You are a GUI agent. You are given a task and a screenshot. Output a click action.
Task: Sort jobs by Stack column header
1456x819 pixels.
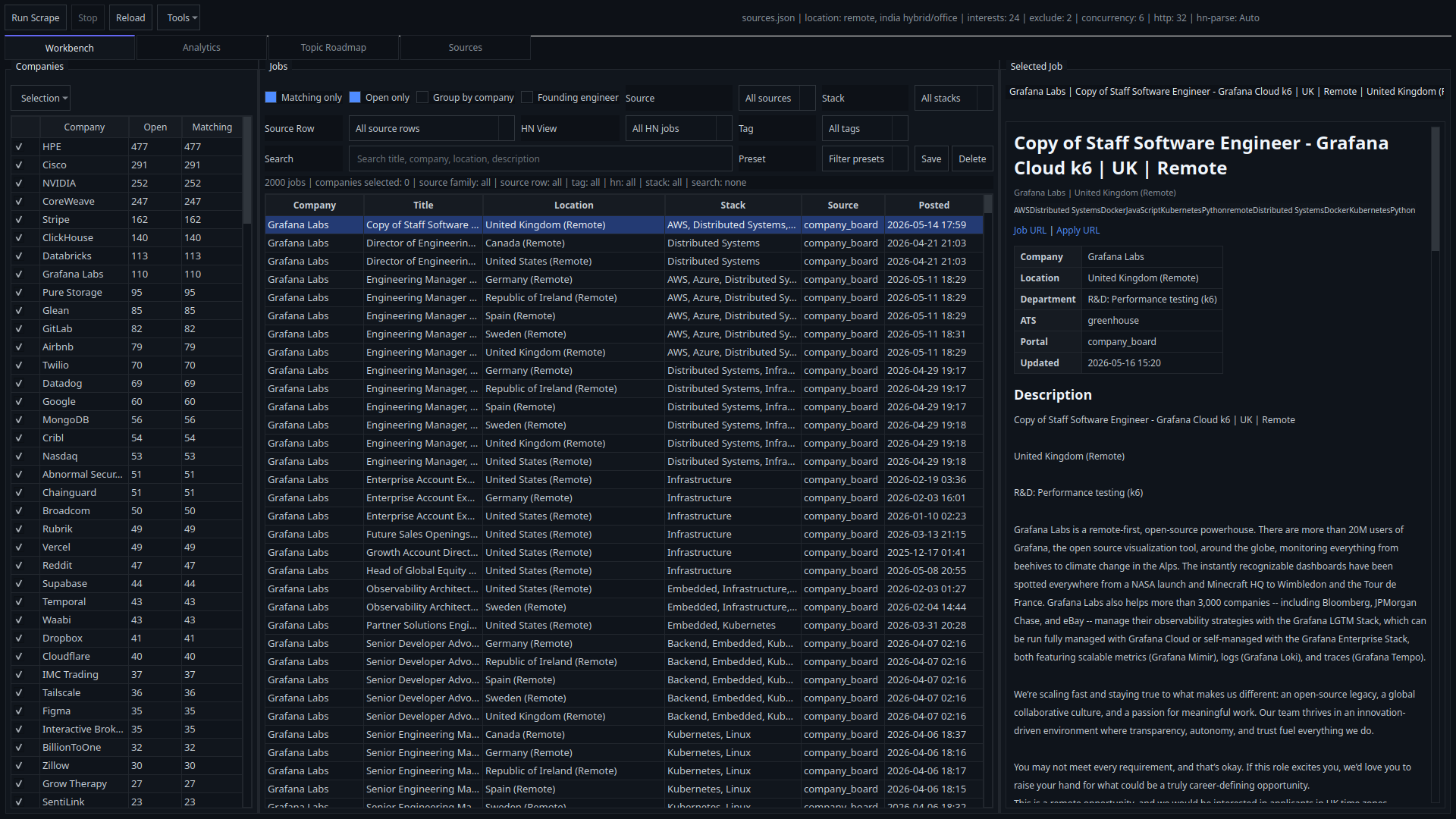coord(733,206)
